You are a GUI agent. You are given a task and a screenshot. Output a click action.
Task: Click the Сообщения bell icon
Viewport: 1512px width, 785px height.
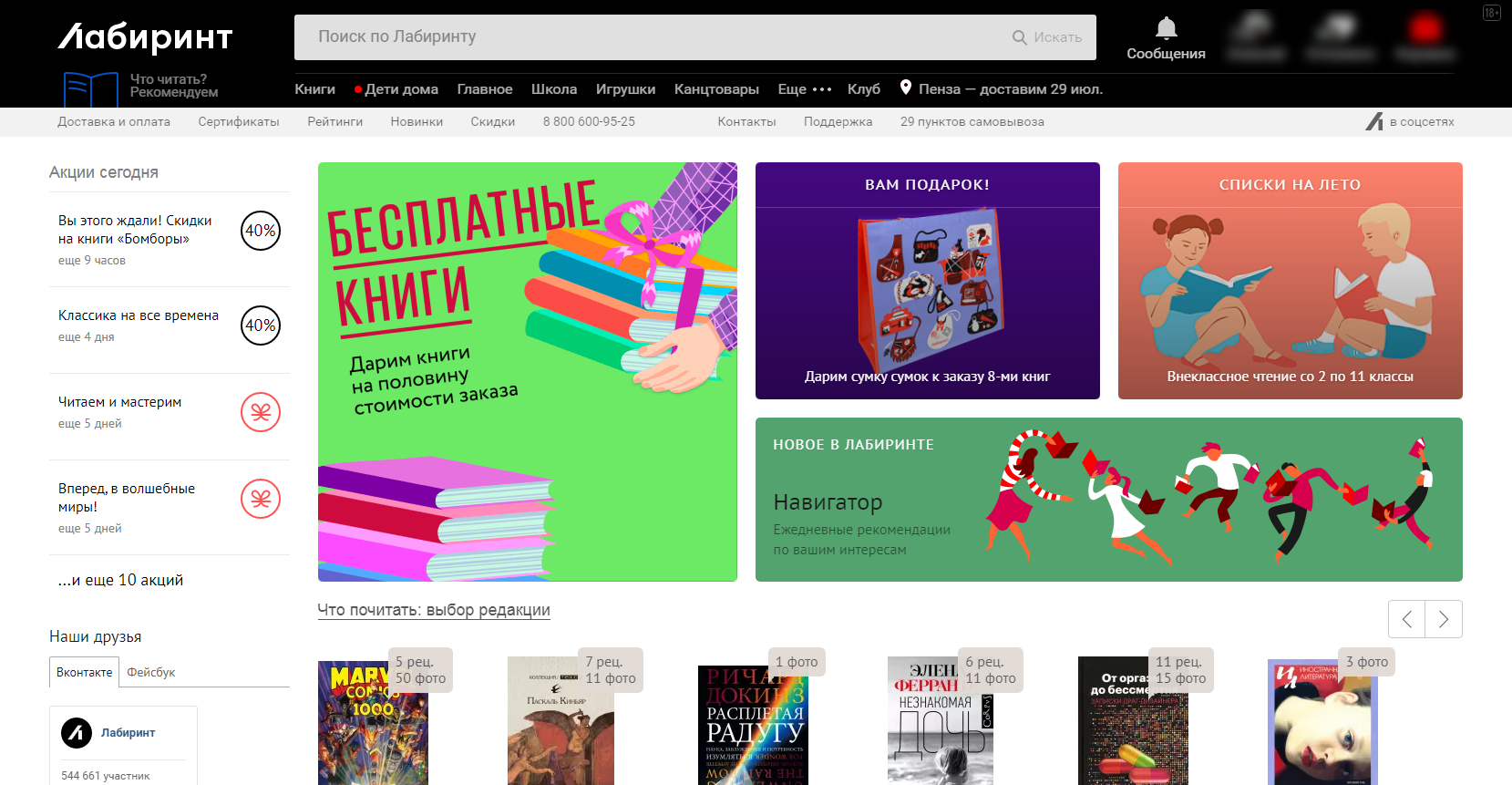click(x=1166, y=28)
